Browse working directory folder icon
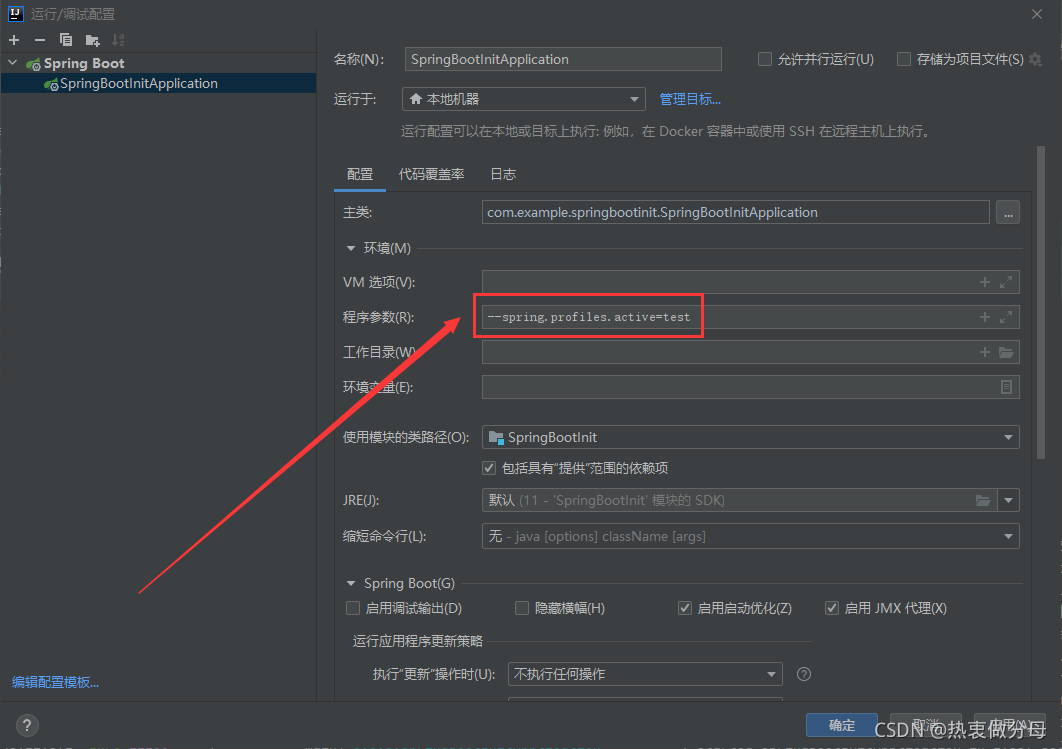Screen dimensions: 1062x749 pos(1006,352)
